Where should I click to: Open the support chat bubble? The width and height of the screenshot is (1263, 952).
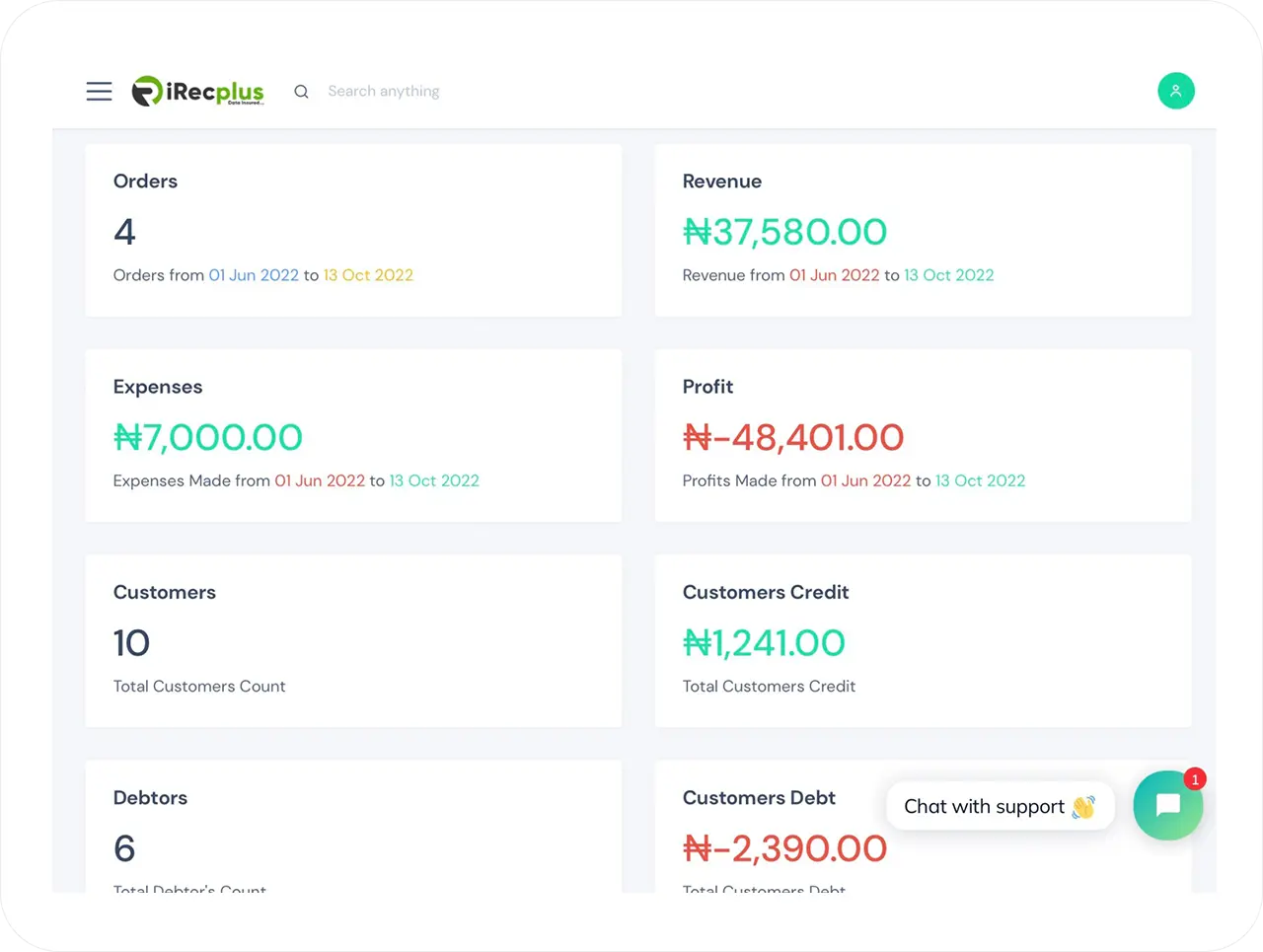click(x=1167, y=805)
